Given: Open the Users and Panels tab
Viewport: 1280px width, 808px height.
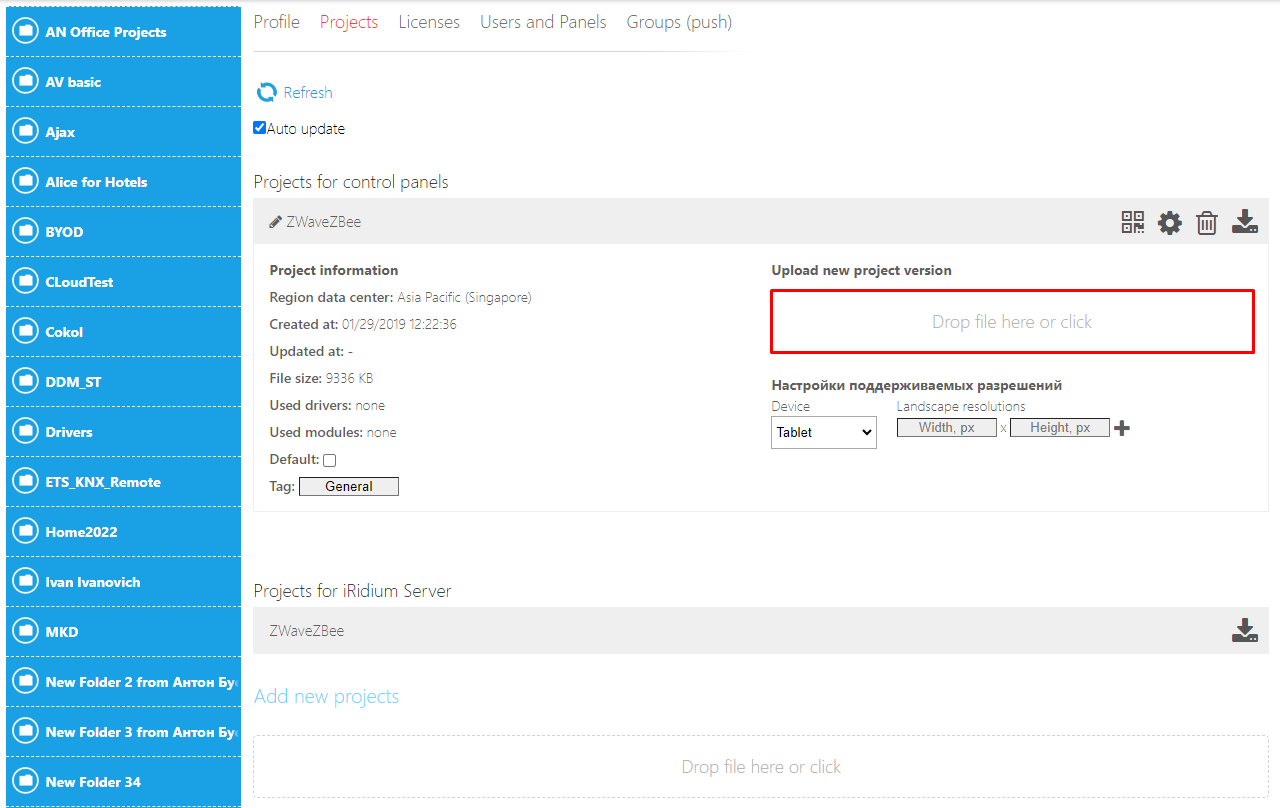Looking at the screenshot, I should (543, 22).
